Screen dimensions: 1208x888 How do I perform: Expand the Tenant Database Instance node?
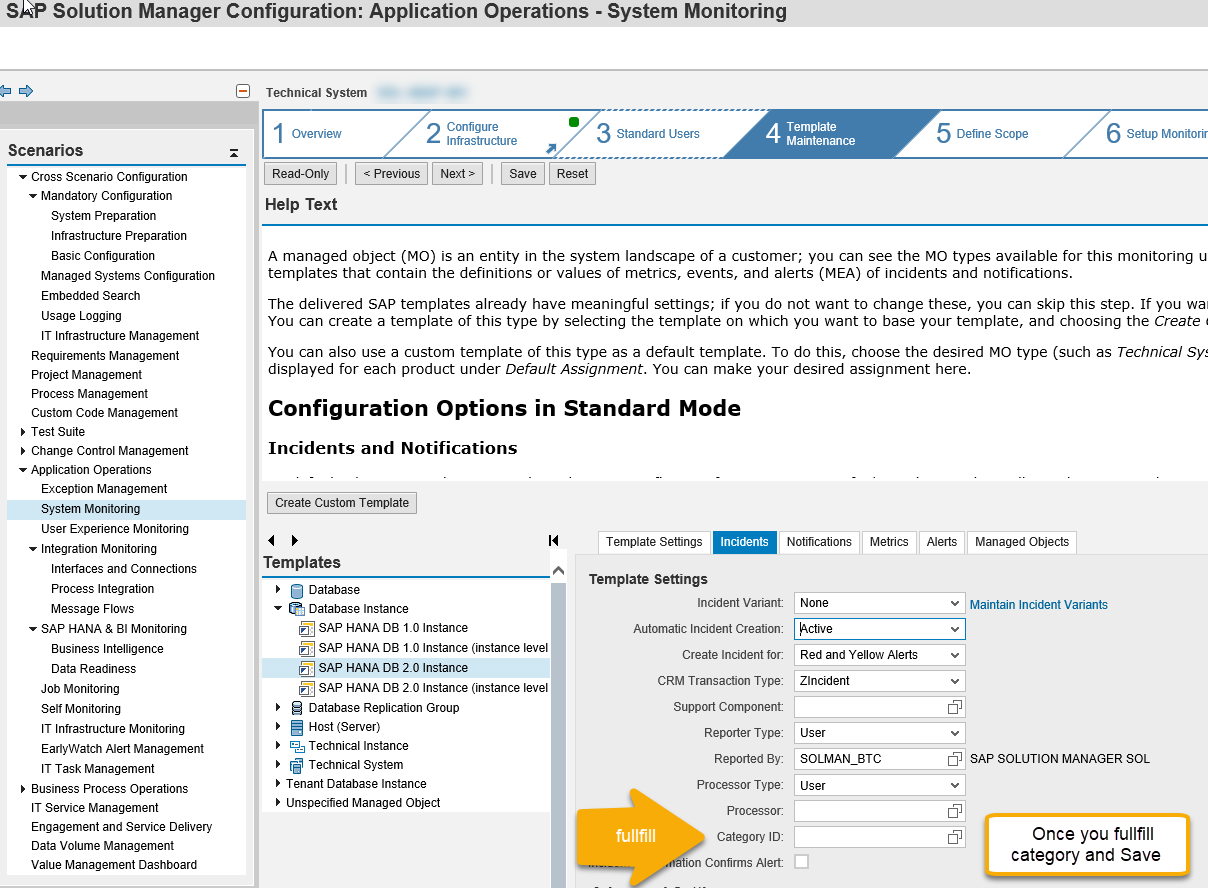[x=278, y=784]
